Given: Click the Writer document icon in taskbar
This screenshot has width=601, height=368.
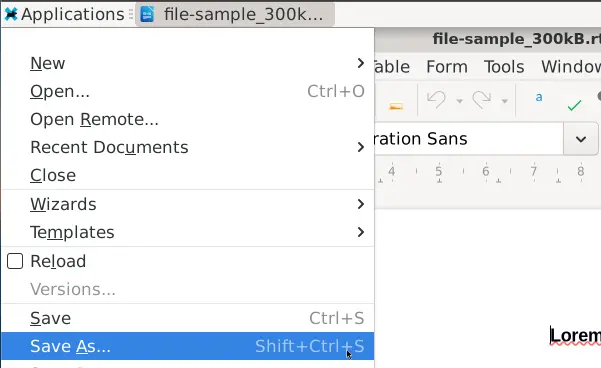Looking at the screenshot, I should 147,15.
